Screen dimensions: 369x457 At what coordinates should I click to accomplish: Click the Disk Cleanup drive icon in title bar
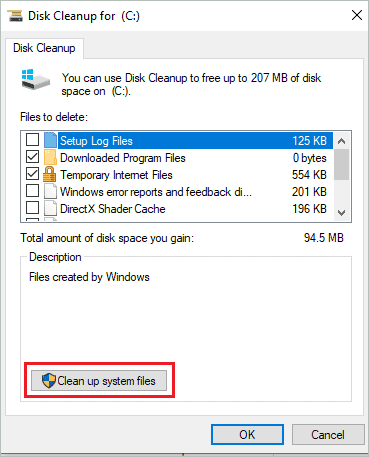[x=15, y=16]
